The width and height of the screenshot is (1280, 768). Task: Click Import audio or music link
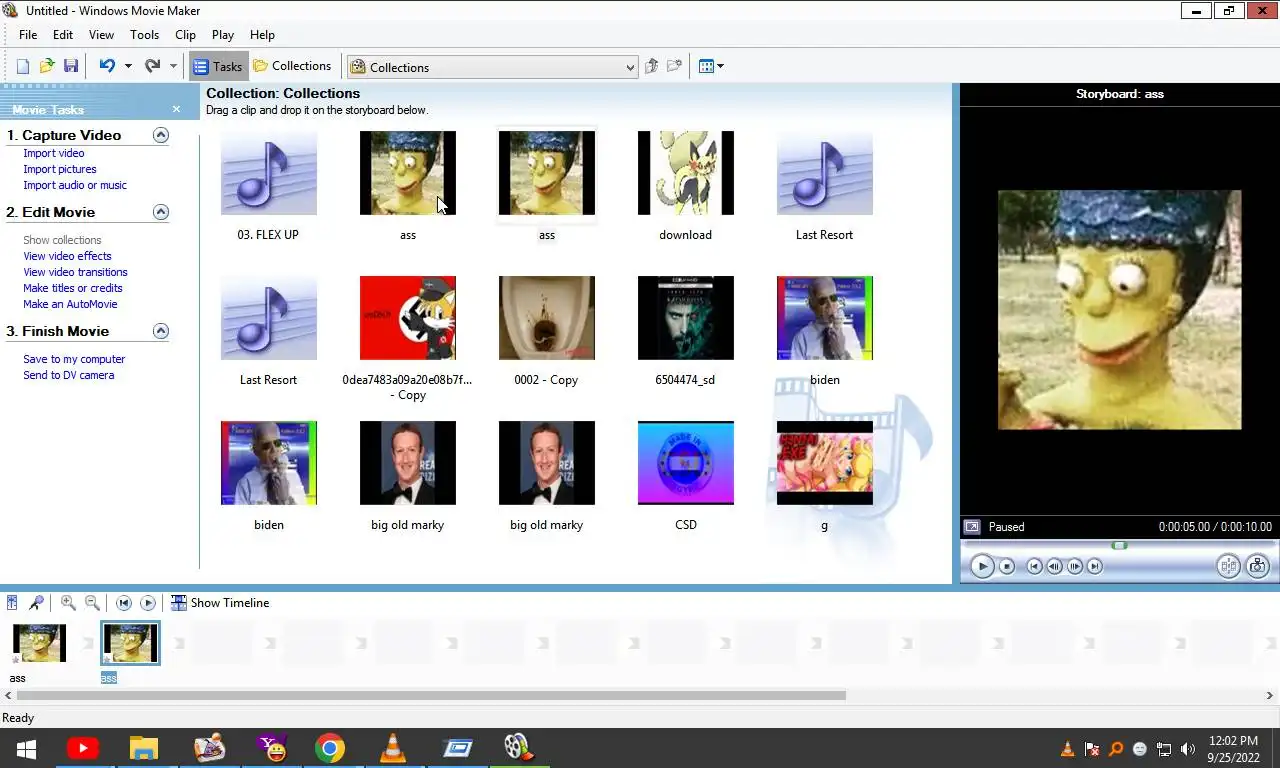pyautogui.click(x=75, y=185)
